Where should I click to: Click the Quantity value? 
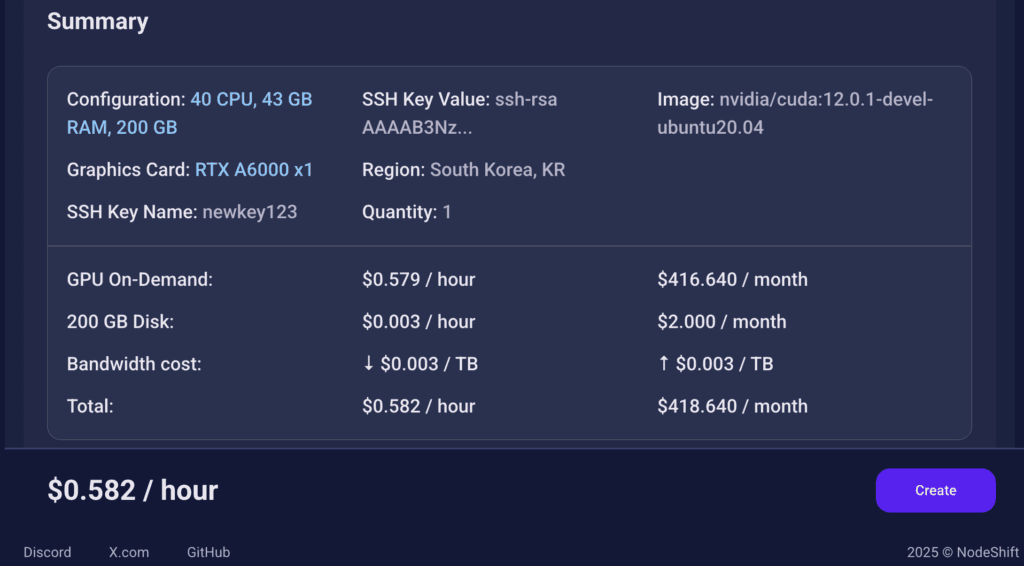[x=447, y=212]
